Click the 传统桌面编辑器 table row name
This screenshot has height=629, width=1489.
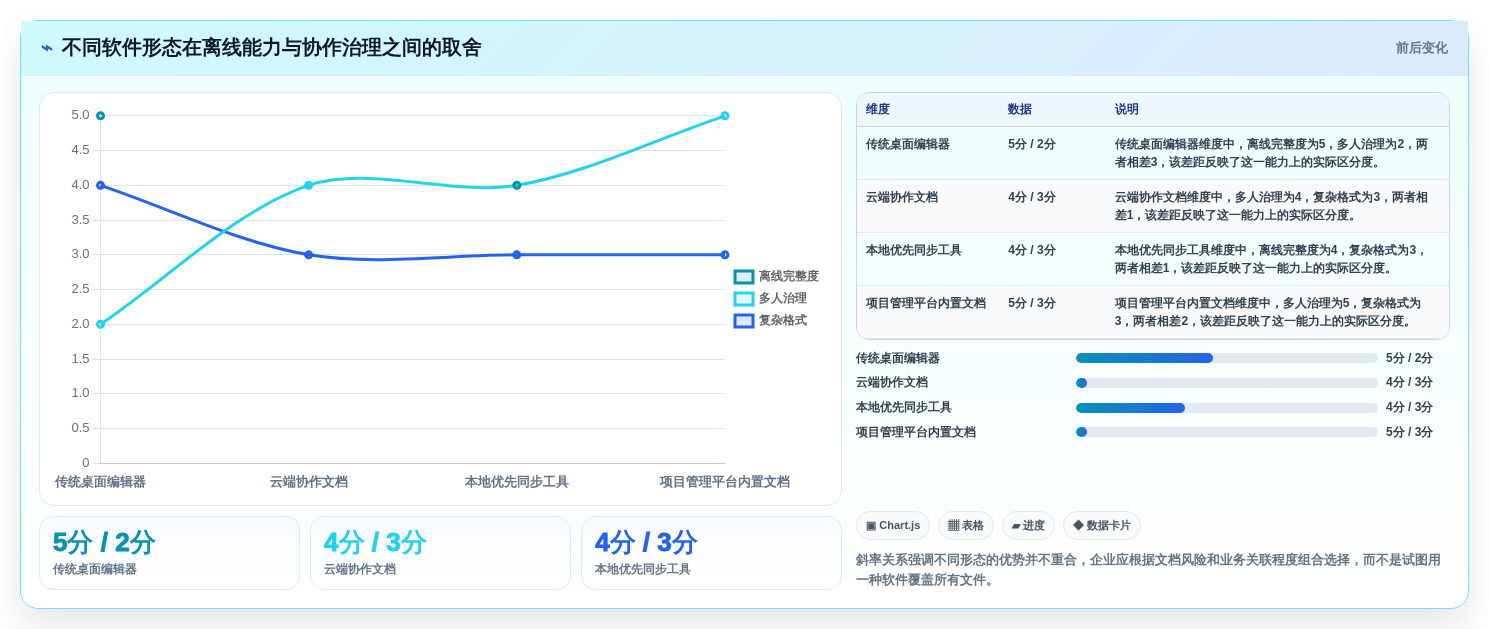tap(908, 144)
